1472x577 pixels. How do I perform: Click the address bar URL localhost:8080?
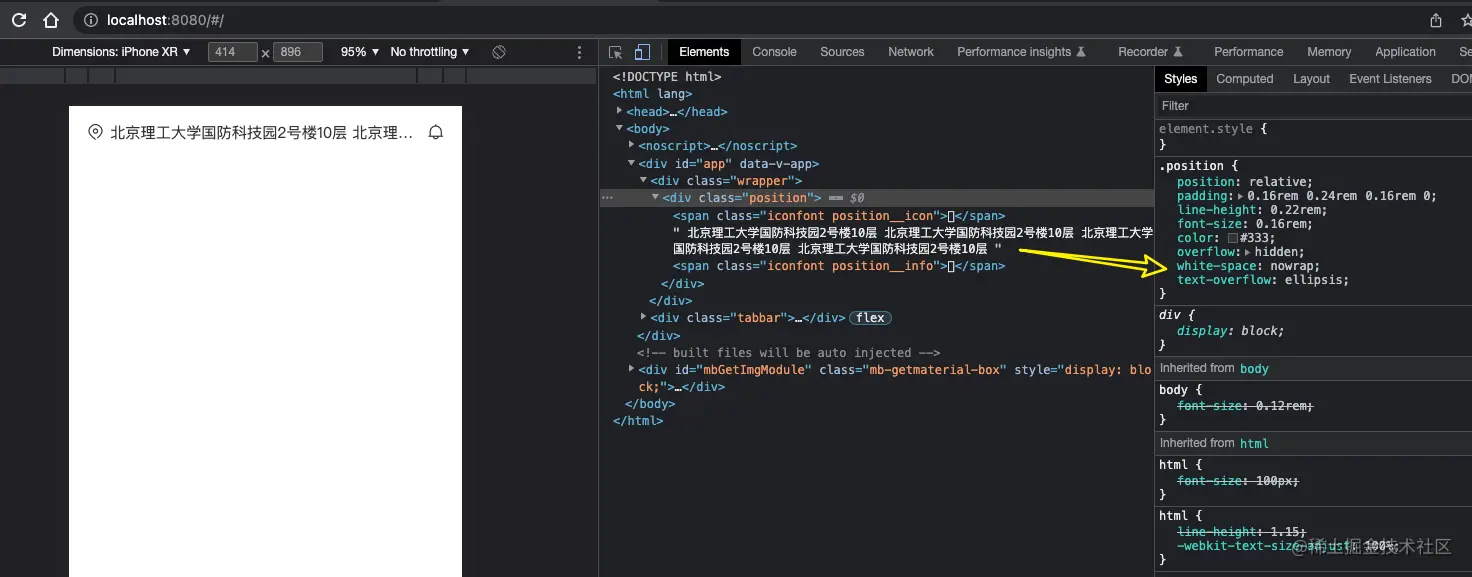[x=165, y=20]
